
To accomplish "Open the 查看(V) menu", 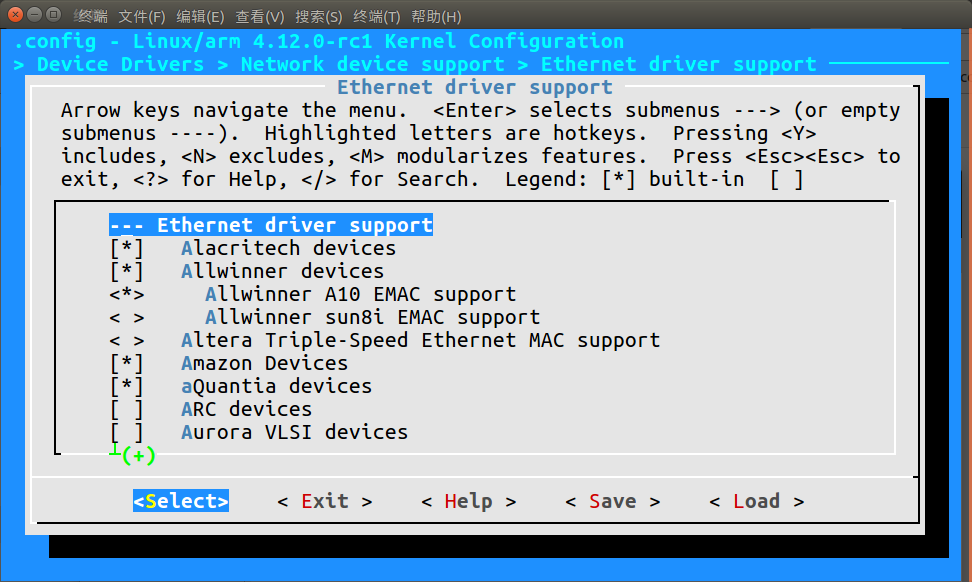I will point(260,16).
